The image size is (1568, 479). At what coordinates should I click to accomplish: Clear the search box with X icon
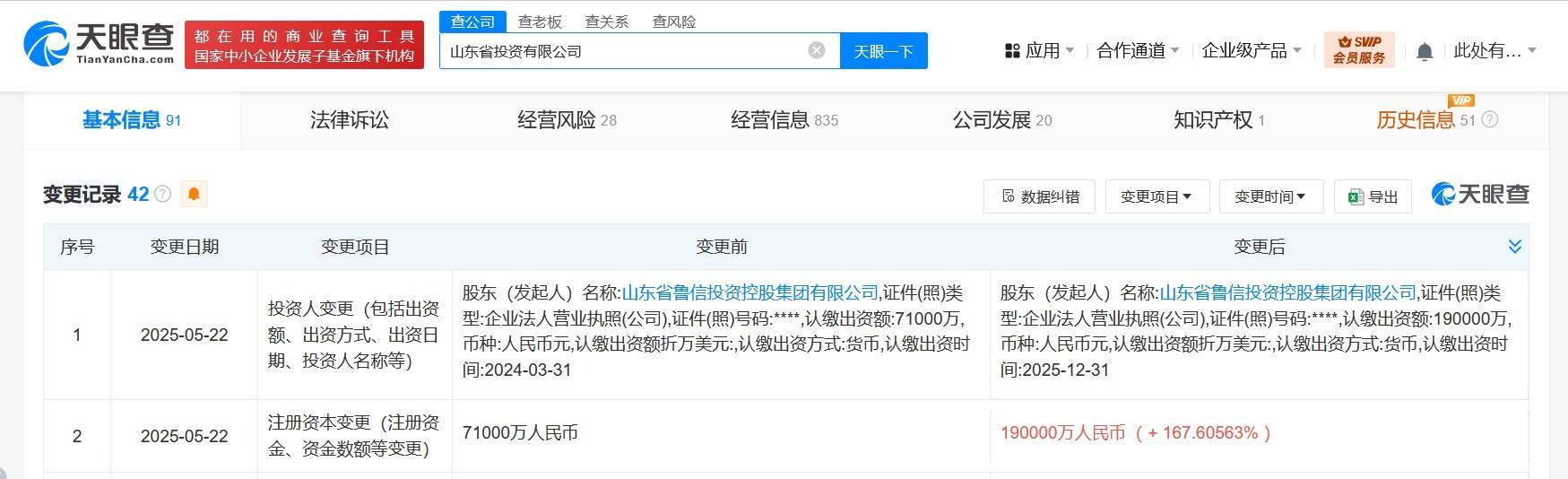(817, 50)
